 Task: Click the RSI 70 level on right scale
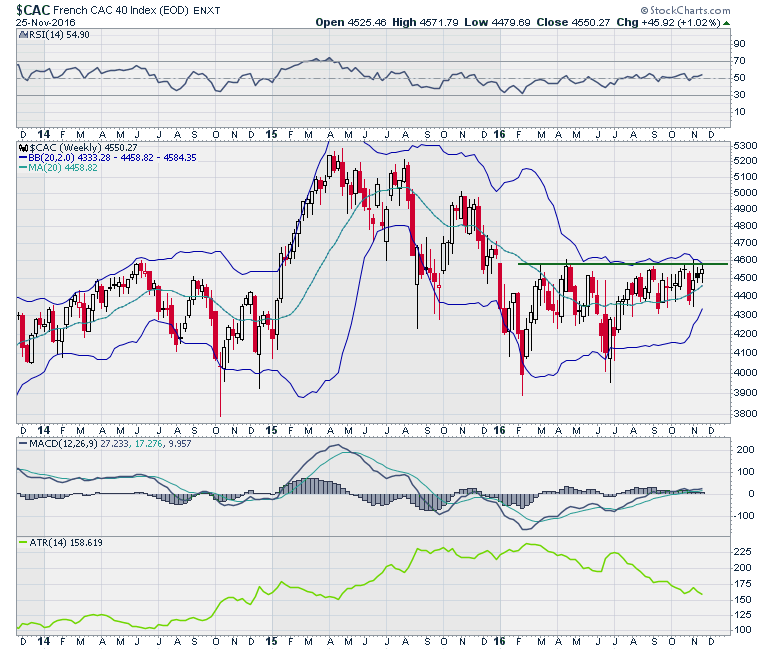[742, 61]
